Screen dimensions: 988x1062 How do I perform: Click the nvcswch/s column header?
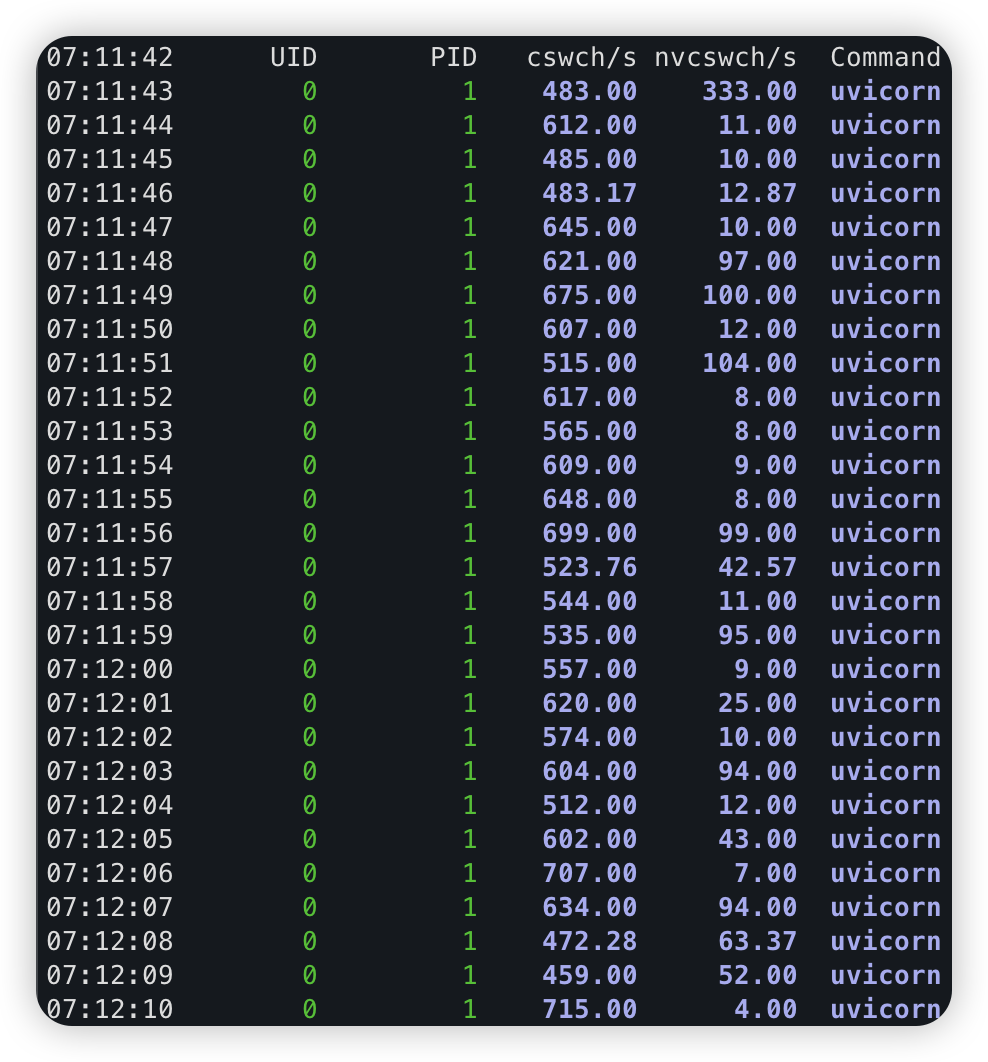(725, 58)
